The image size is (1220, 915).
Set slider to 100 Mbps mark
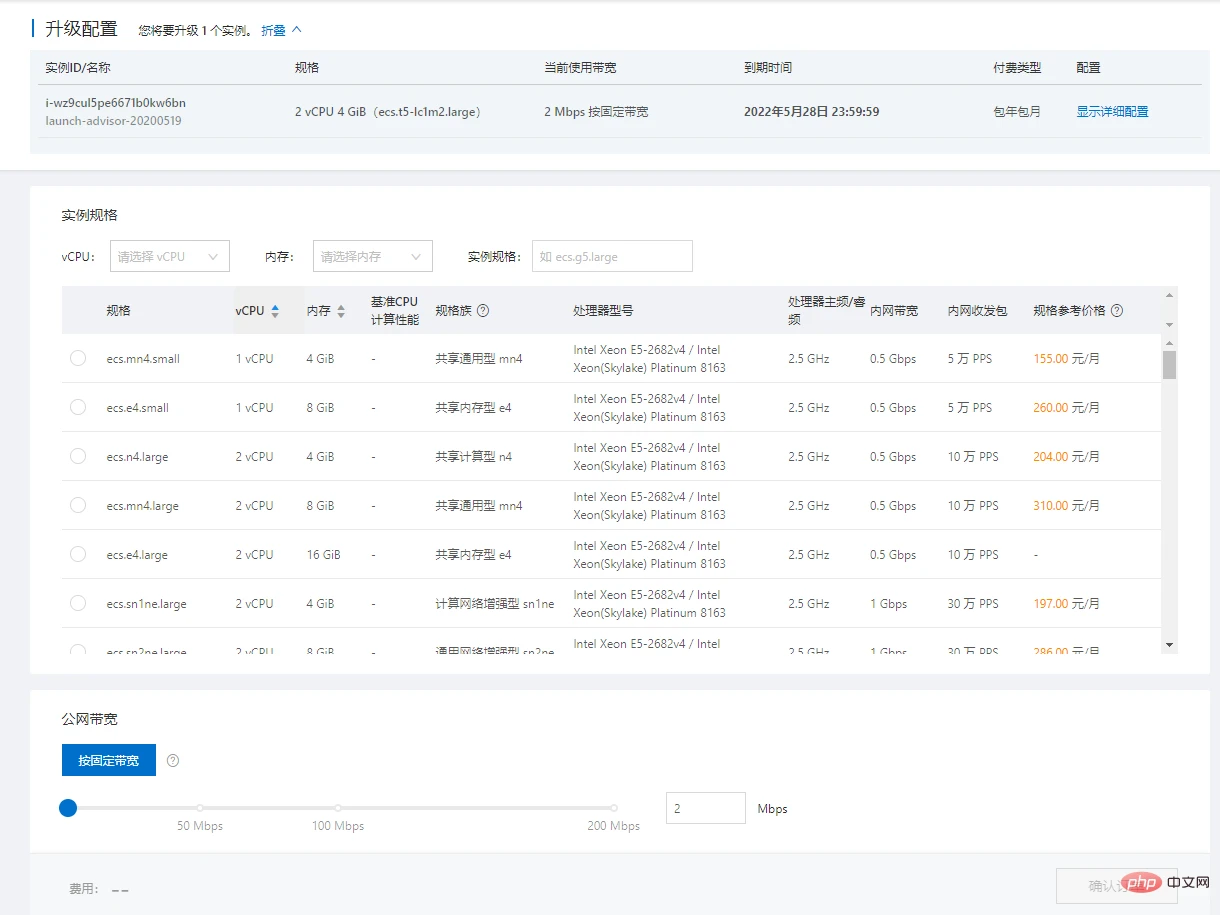338,808
